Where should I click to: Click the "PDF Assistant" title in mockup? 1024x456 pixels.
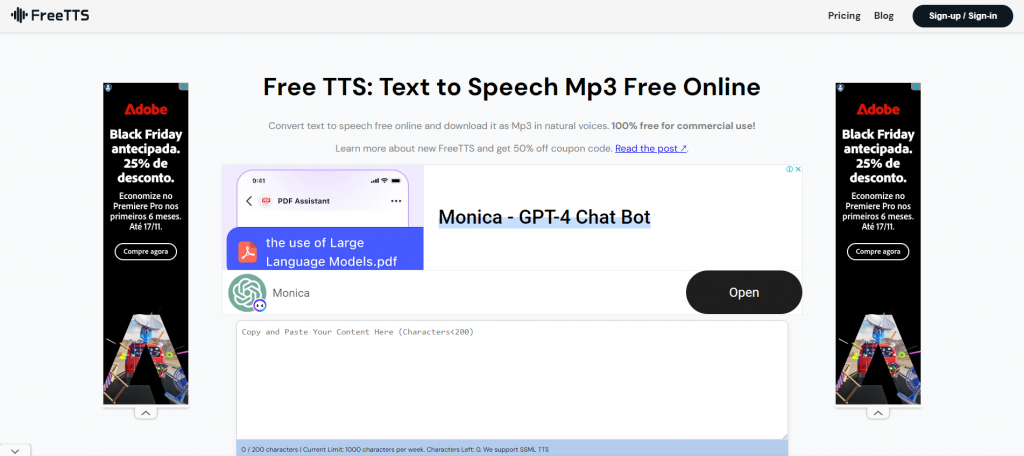coord(304,201)
